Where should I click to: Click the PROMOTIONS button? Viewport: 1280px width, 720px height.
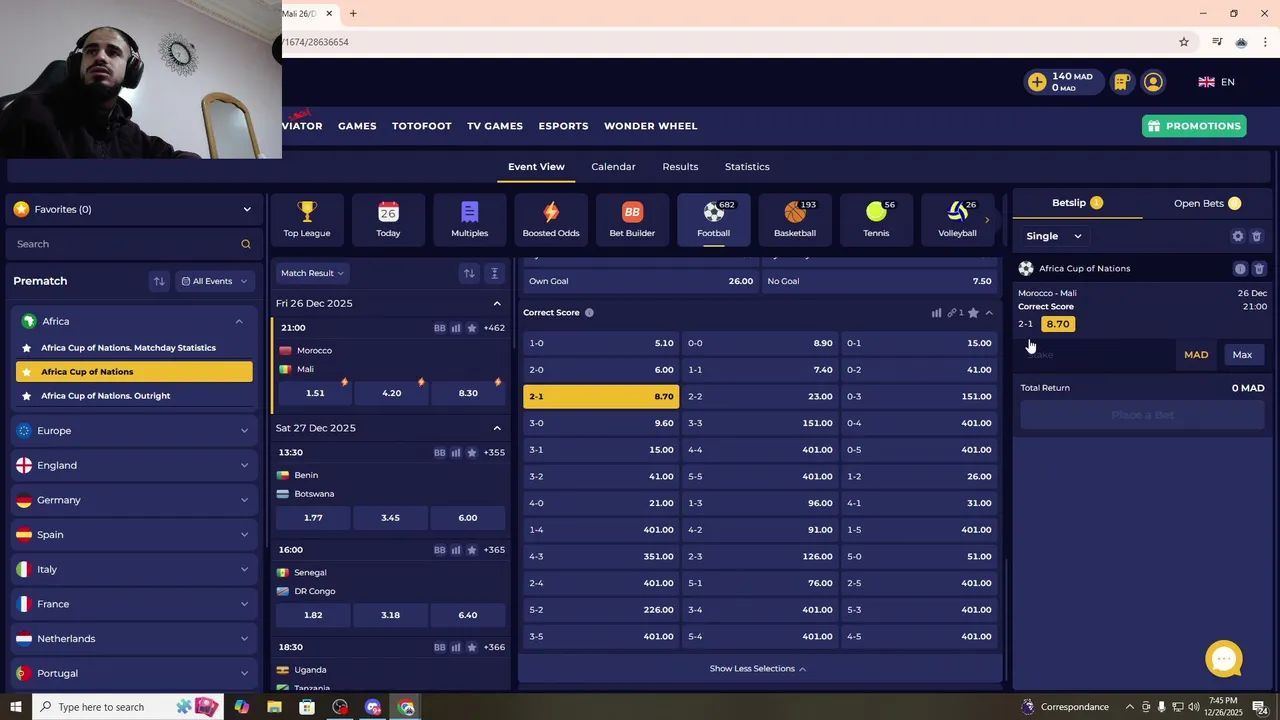tap(1195, 126)
